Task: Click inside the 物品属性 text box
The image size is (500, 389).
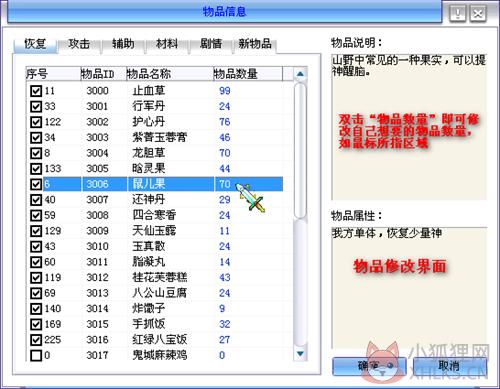Action: pos(409,288)
